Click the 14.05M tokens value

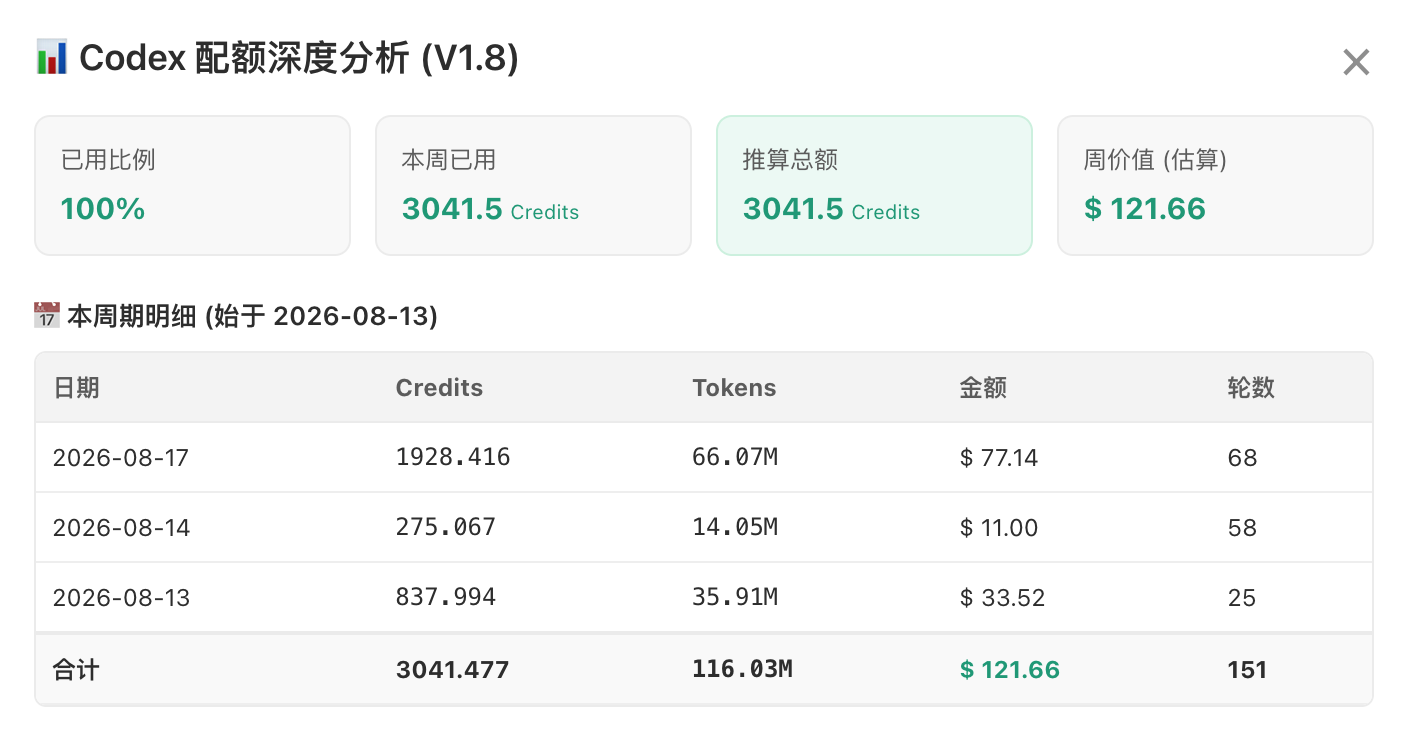click(735, 527)
